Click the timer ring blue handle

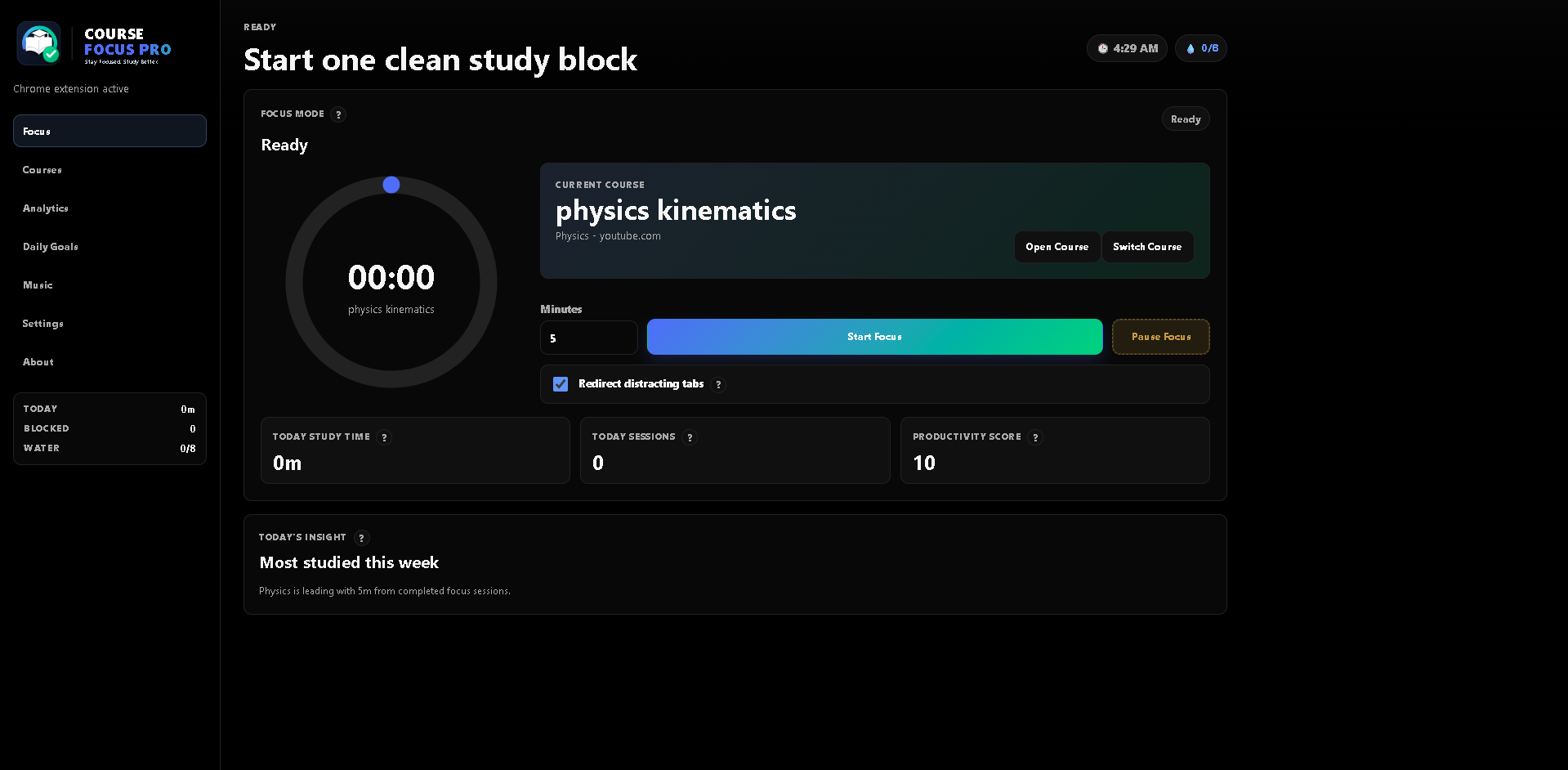coord(391,185)
